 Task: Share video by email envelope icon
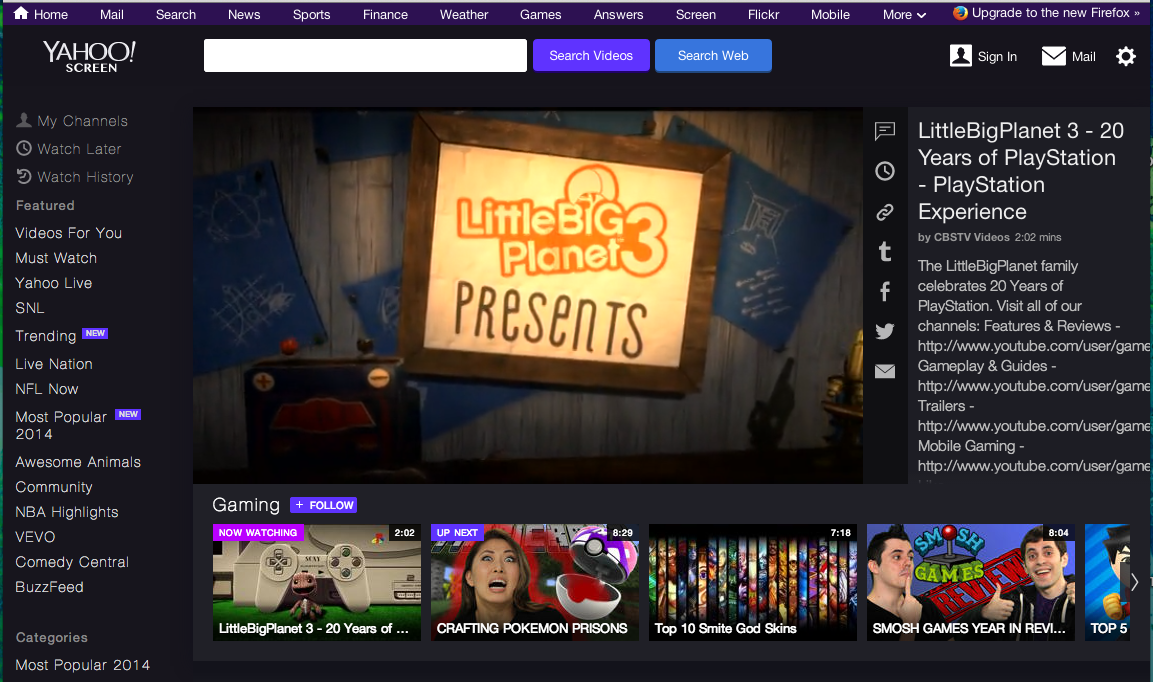tap(885, 371)
